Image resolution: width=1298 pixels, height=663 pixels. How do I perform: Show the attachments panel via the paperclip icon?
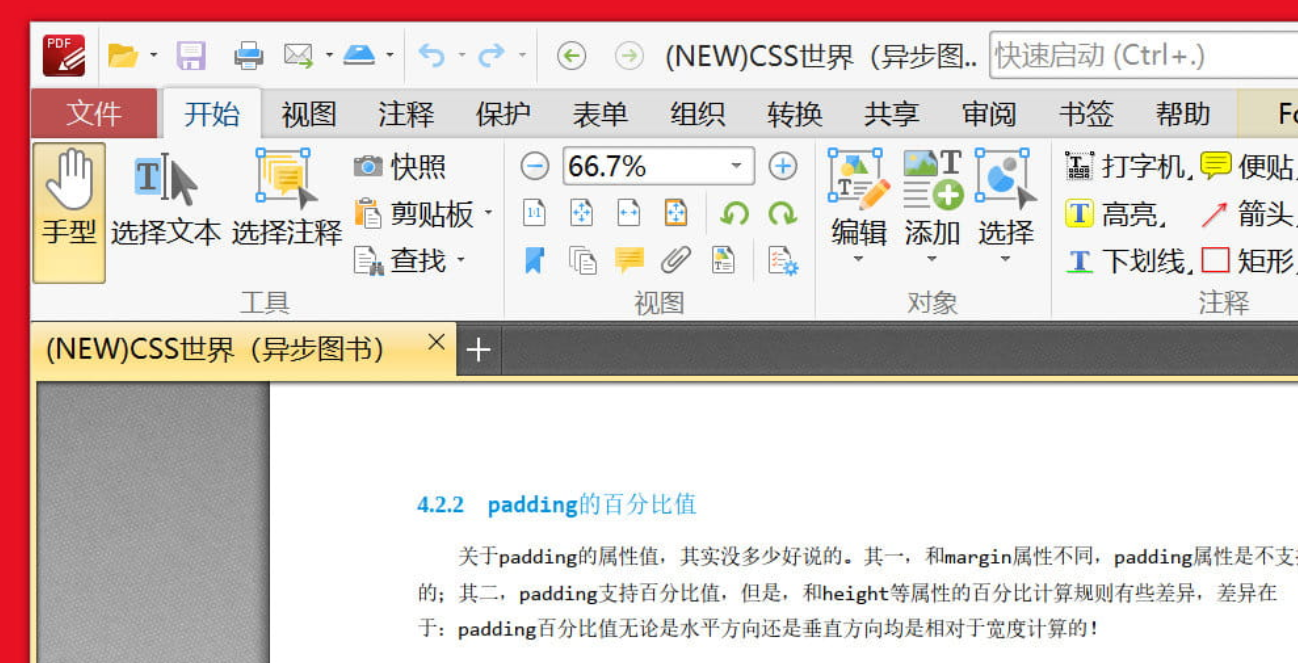coord(676,261)
